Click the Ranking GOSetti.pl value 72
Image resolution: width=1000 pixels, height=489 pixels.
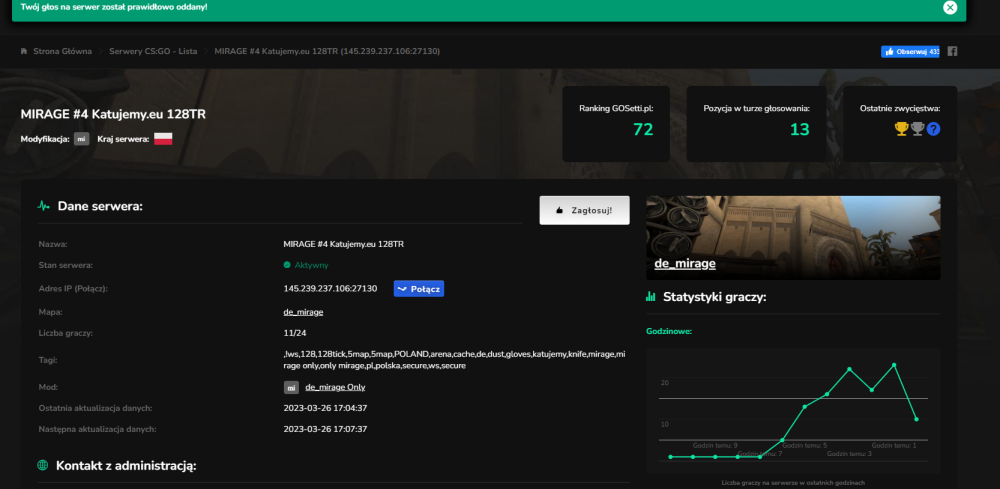643,129
